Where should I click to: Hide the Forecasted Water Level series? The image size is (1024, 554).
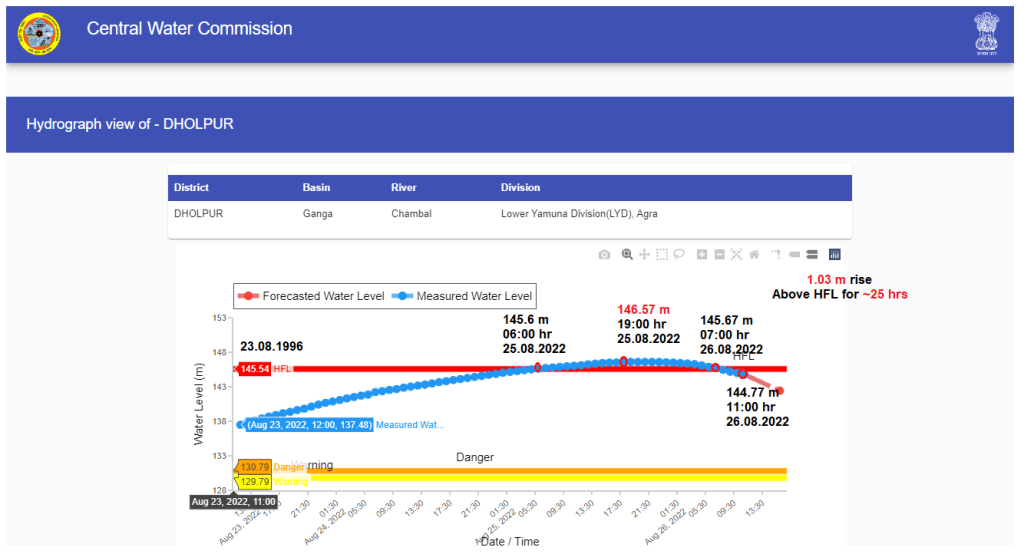pyautogui.click(x=311, y=297)
